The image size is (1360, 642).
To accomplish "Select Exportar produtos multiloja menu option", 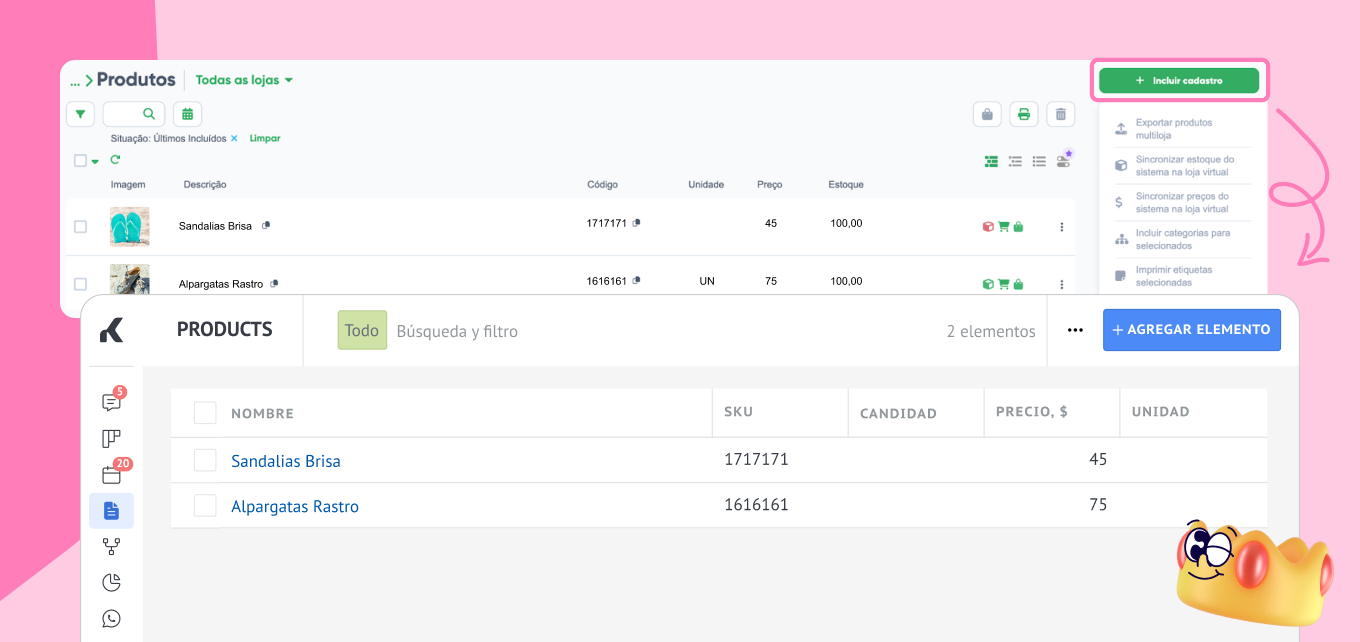I will click(1173, 128).
